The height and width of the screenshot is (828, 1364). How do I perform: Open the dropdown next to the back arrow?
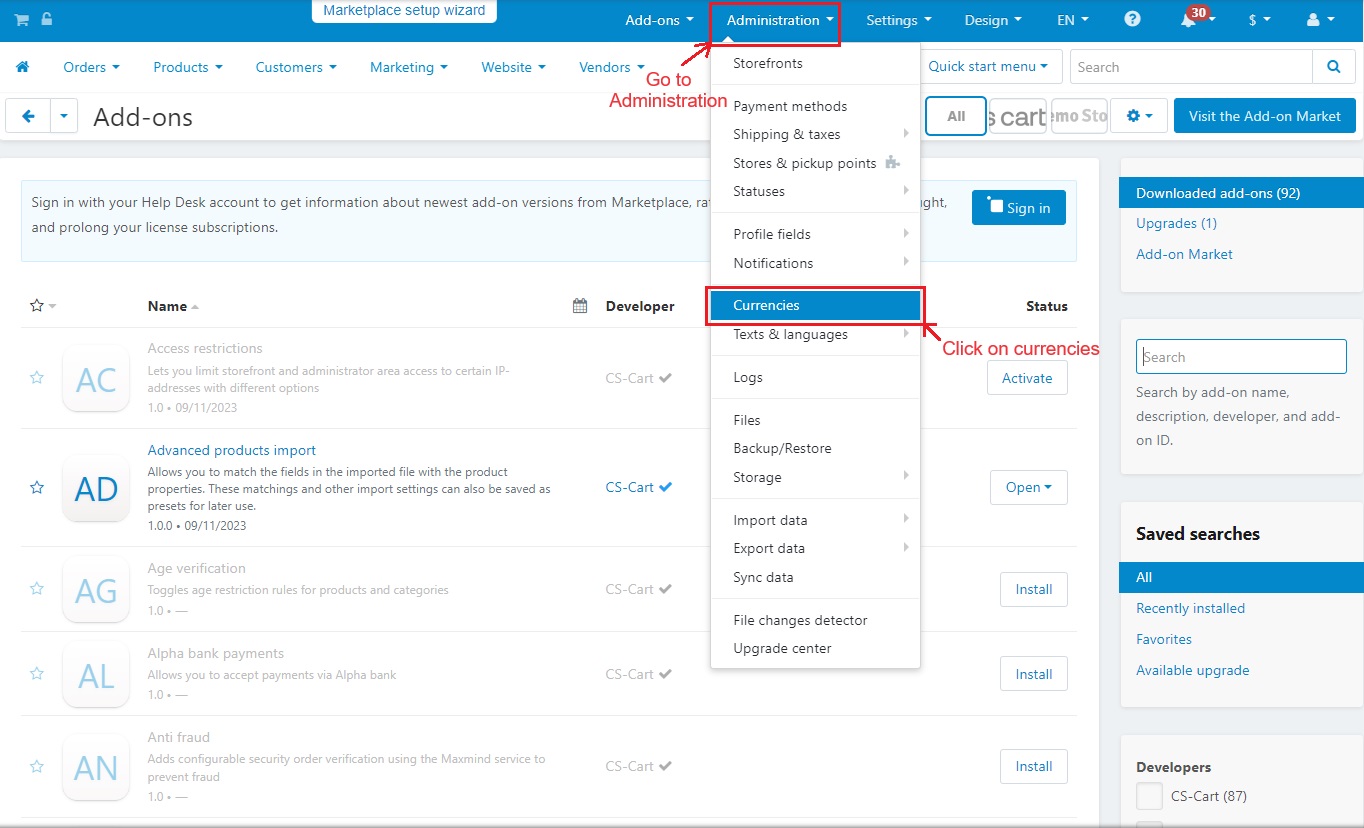click(64, 116)
